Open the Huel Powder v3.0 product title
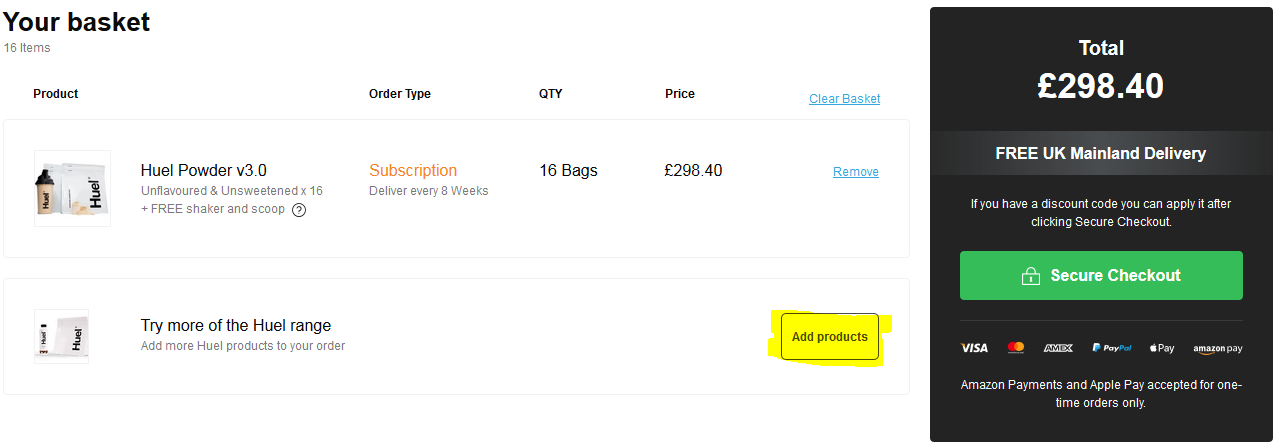Screen dimensions: 1279x445 click(x=204, y=170)
